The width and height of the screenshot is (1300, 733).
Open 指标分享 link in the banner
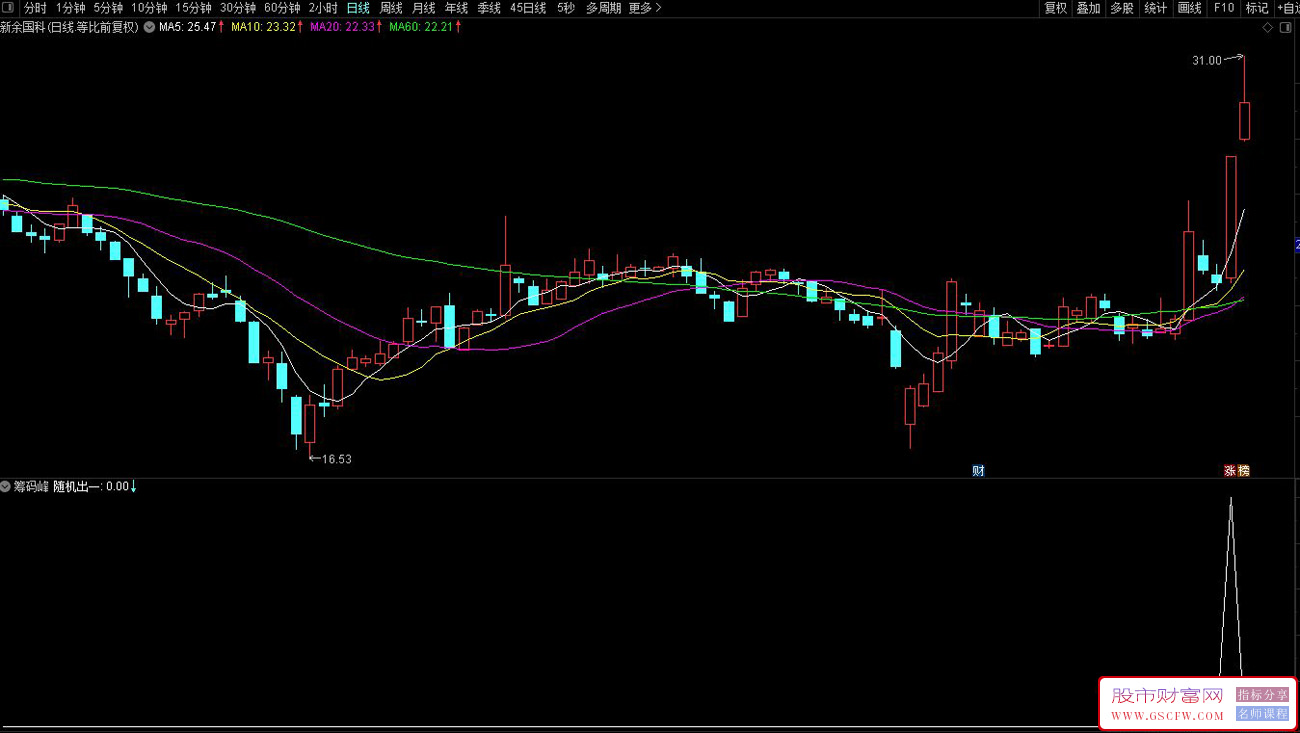tap(1262, 694)
